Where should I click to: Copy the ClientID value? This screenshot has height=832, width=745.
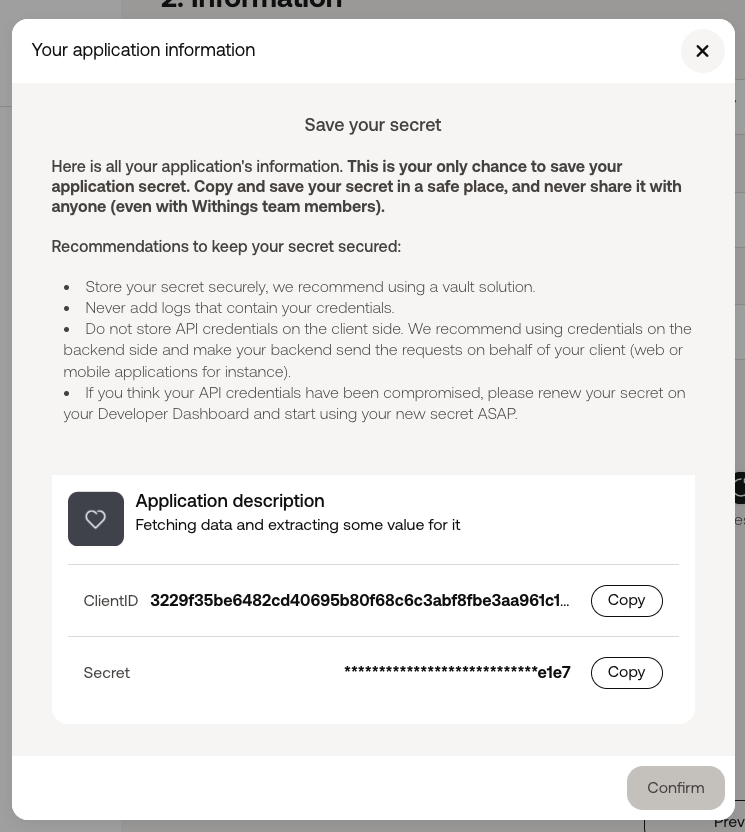pos(627,601)
